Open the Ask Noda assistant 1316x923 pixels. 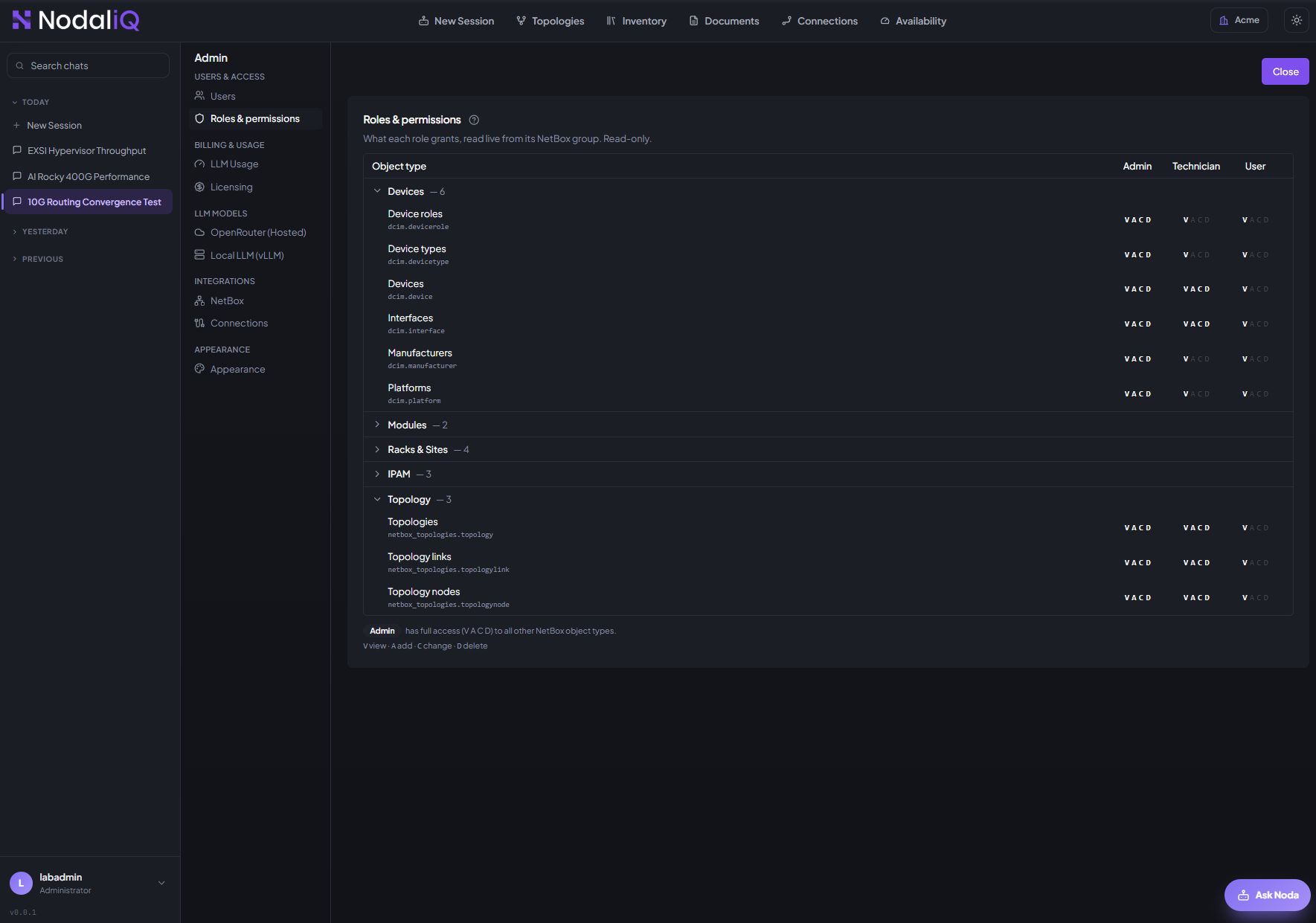point(1267,895)
